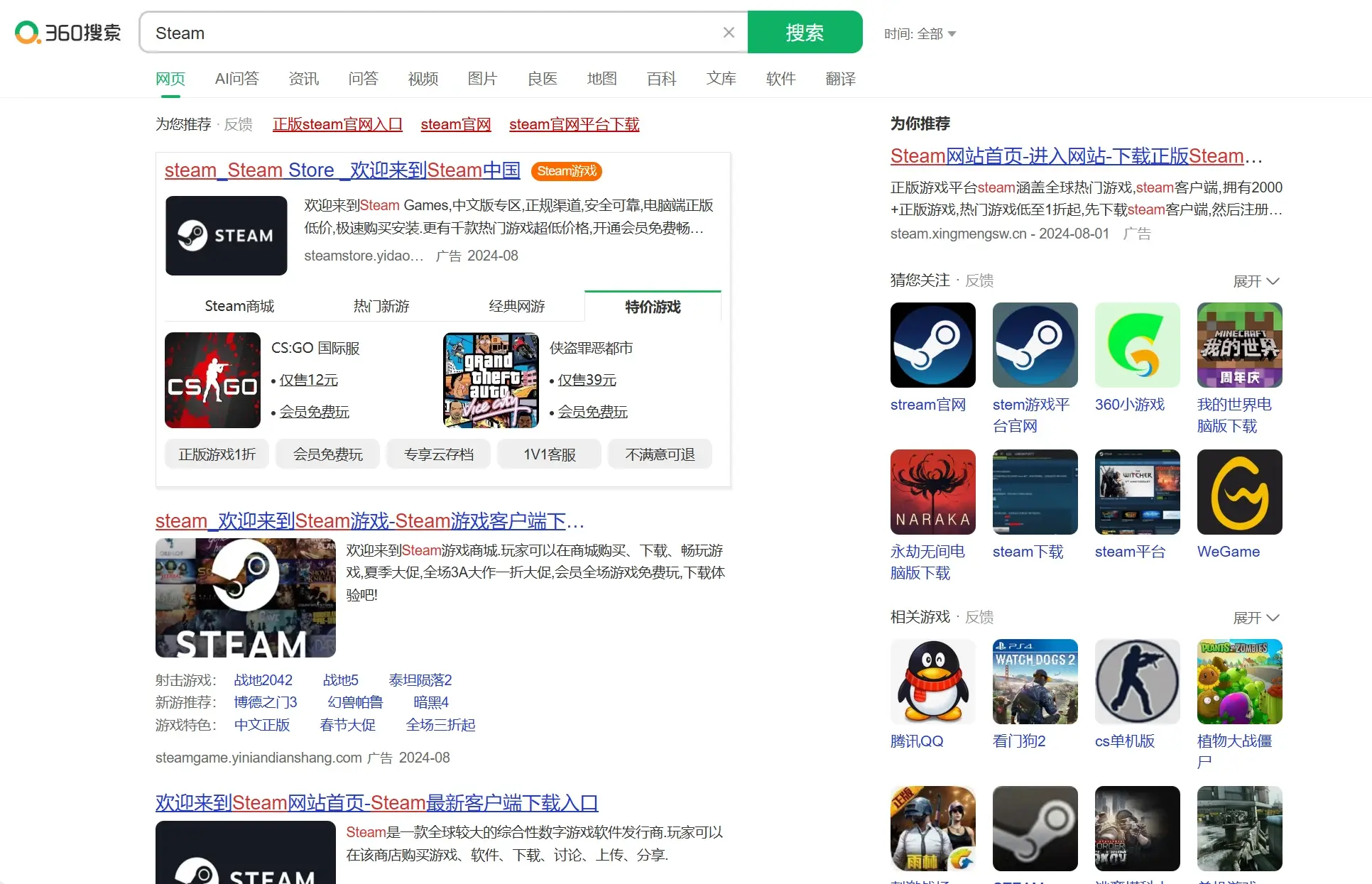Click the 正版steam官网入口 suggestion link
The width and height of the screenshot is (1372, 884).
click(x=337, y=124)
